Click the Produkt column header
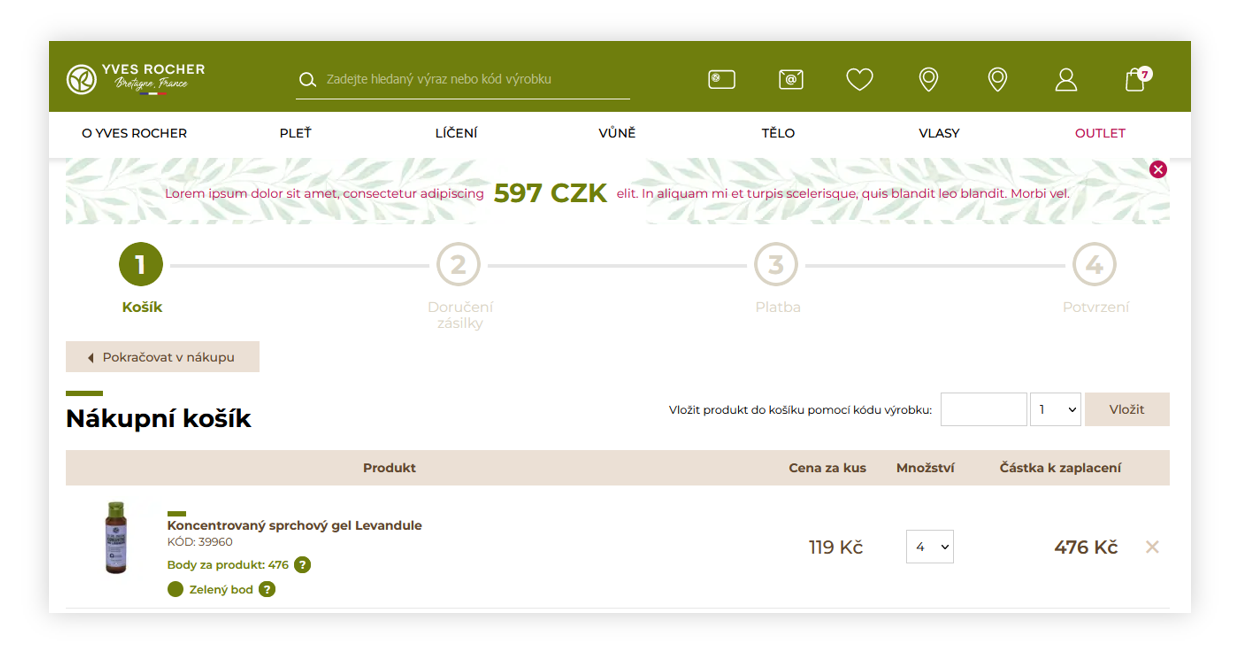Image resolution: width=1233 pixels, height=663 pixels. (389, 468)
